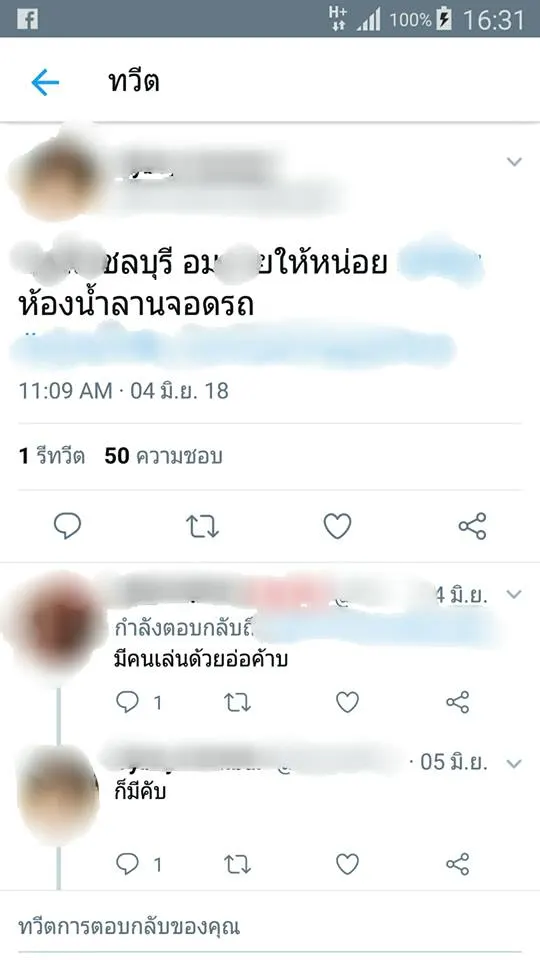Reply to the main tweet
The height and width of the screenshot is (960, 540).
(x=67, y=525)
